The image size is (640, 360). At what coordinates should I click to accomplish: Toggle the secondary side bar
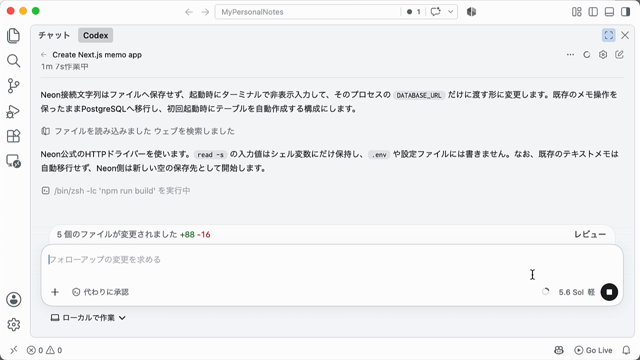click(x=626, y=12)
